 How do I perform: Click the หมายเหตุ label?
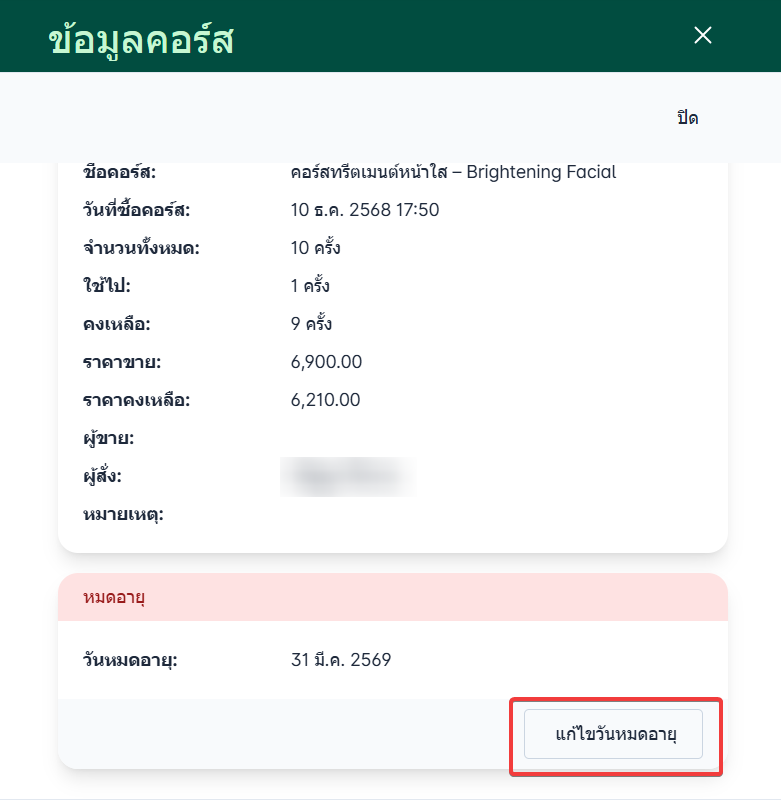[x=123, y=515]
